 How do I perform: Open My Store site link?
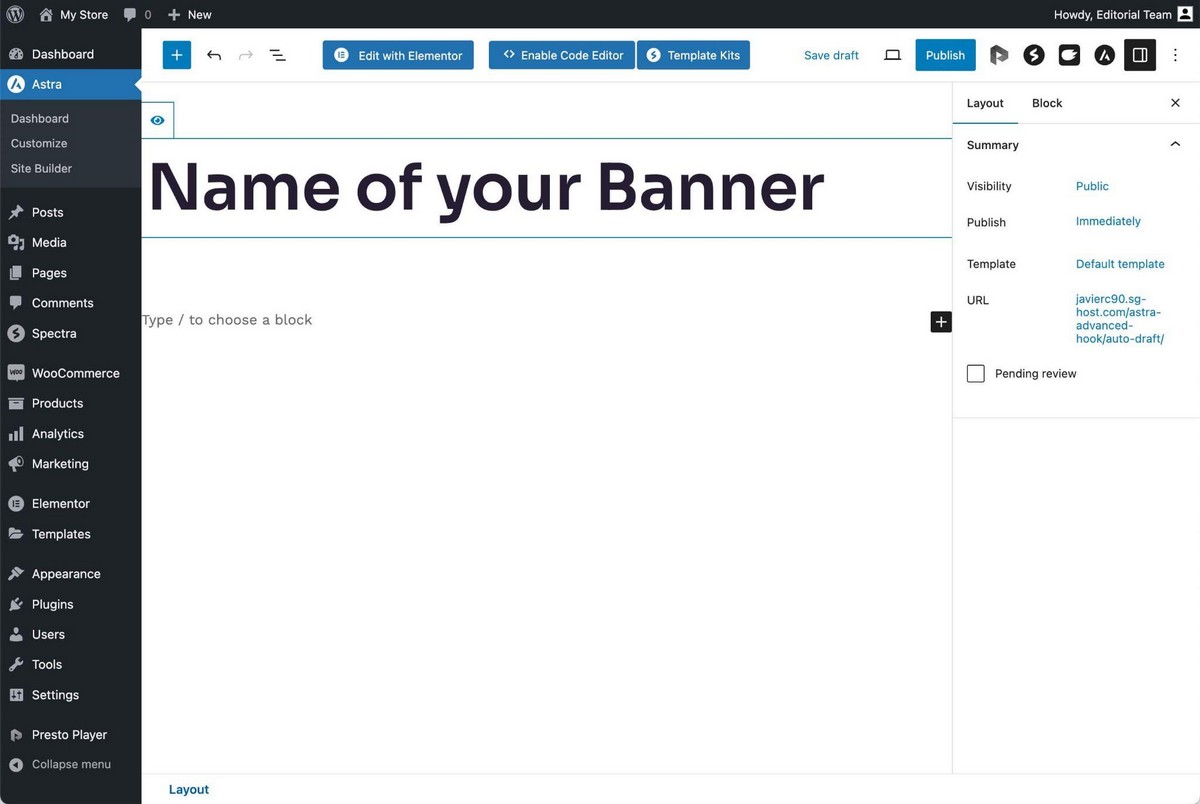(73, 14)
